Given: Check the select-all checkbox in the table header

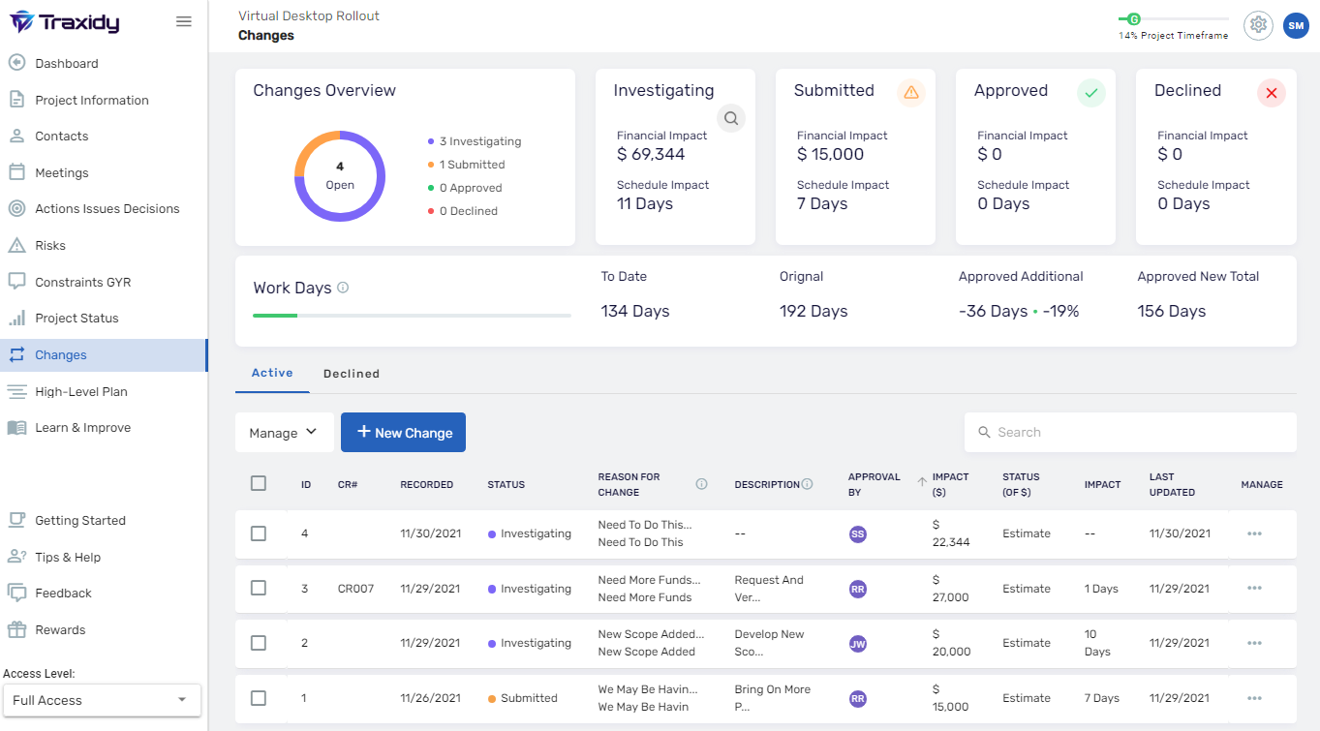Looking at the screenshot, I should point(258,482).
